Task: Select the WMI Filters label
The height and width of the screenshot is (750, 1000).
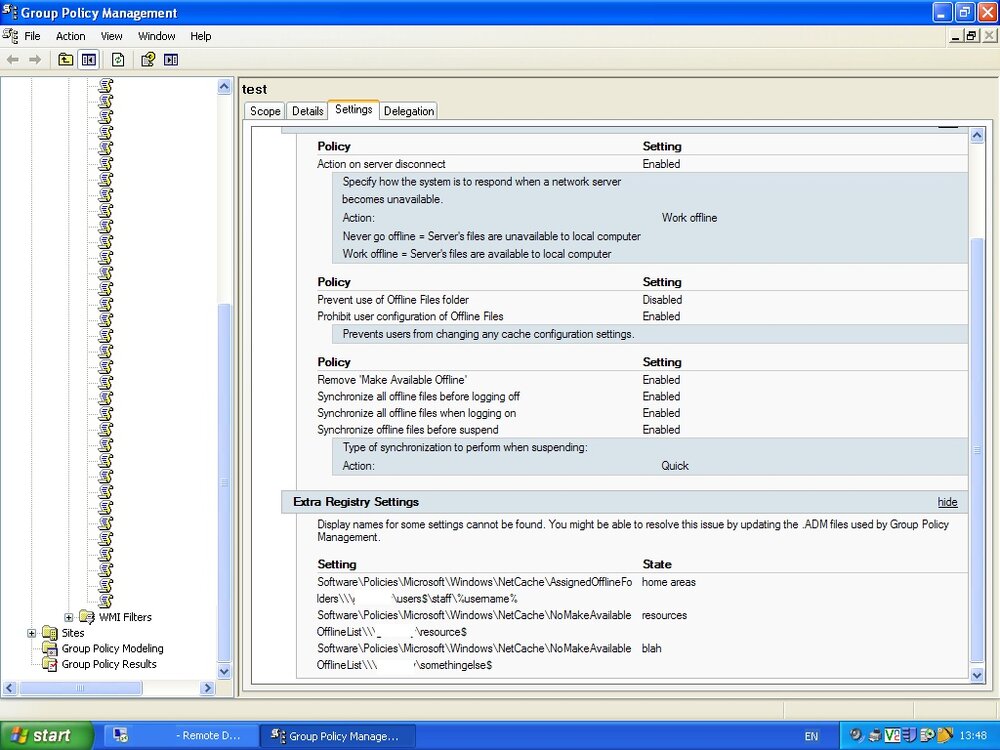Action: (125, 617)
